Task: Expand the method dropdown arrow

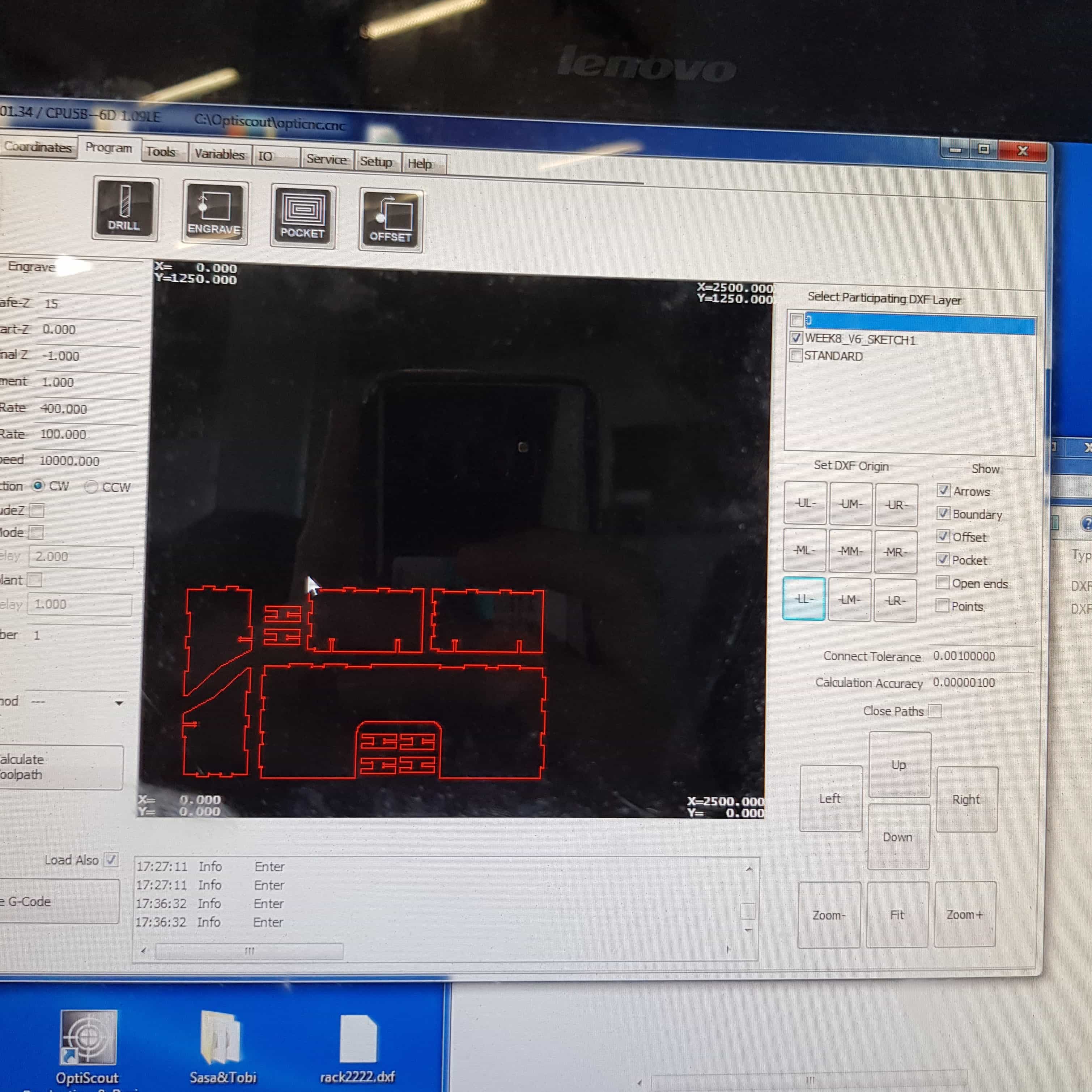Action: tap(119, 703)
